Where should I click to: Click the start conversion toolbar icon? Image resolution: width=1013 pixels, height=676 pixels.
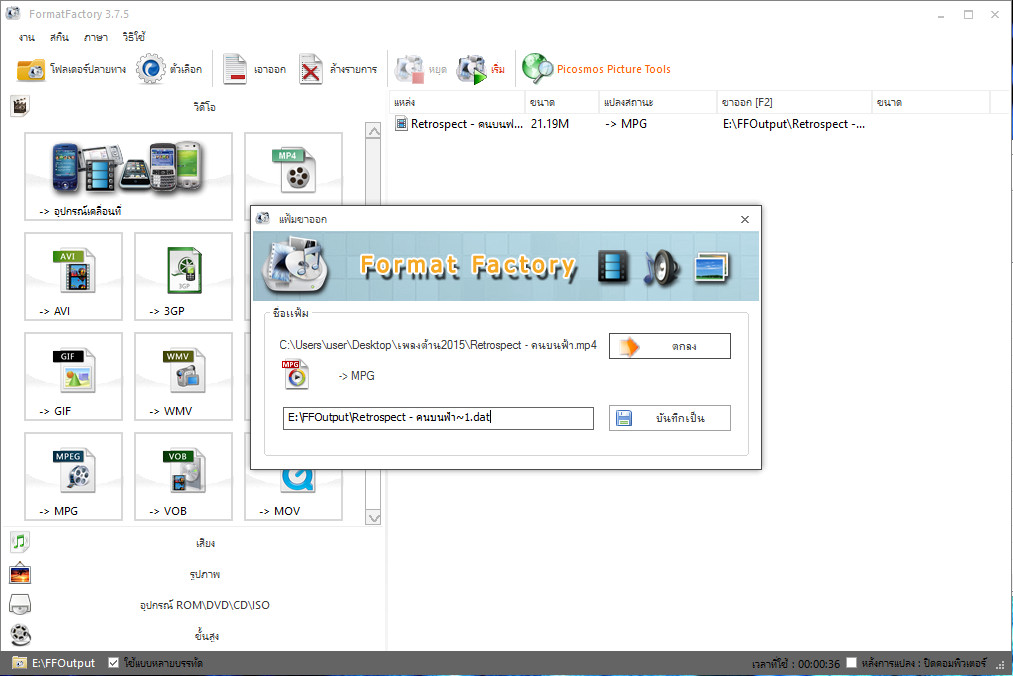tap(472, 69)
